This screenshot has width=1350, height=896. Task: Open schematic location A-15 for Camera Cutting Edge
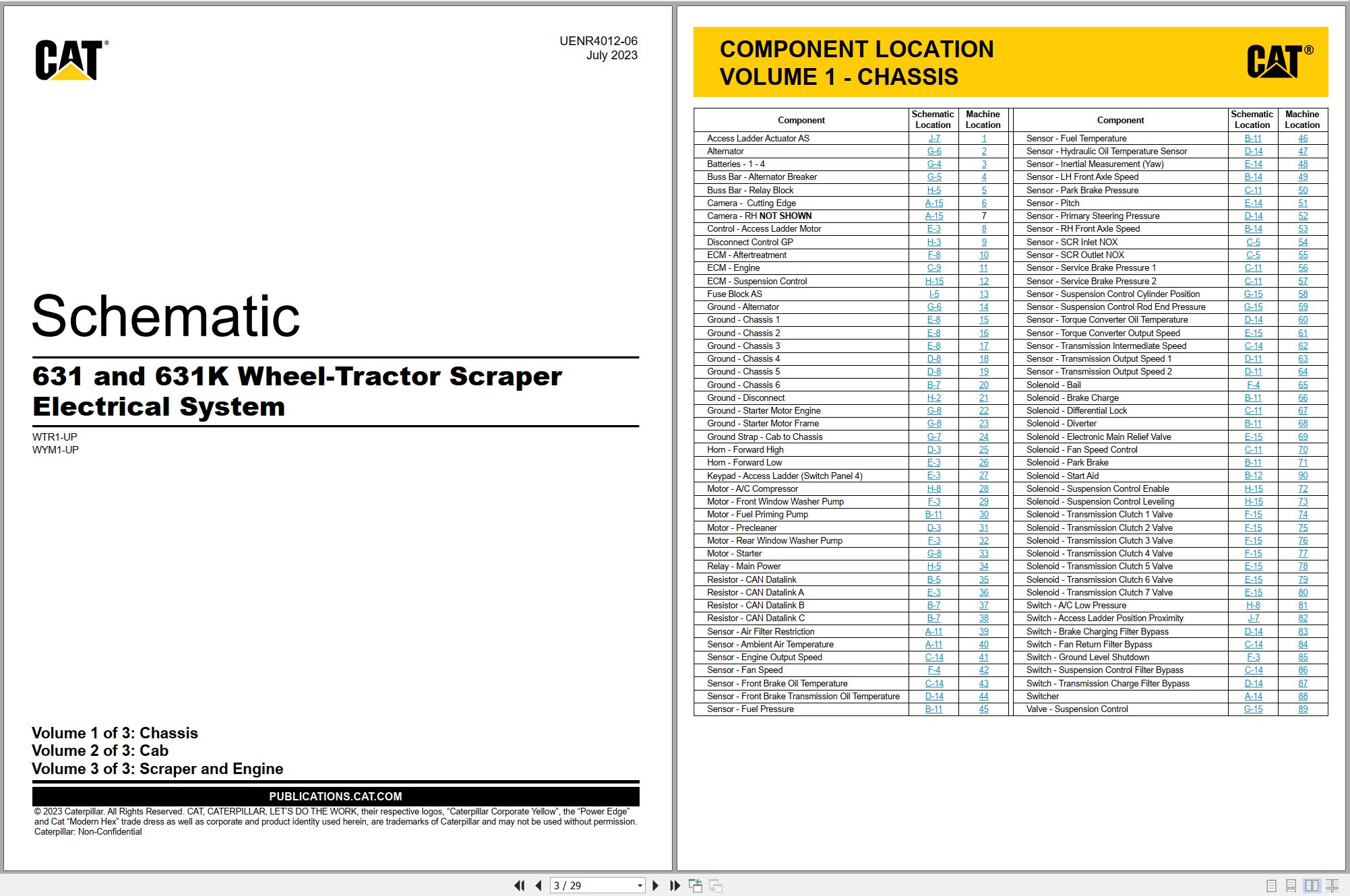pos(934,203)
